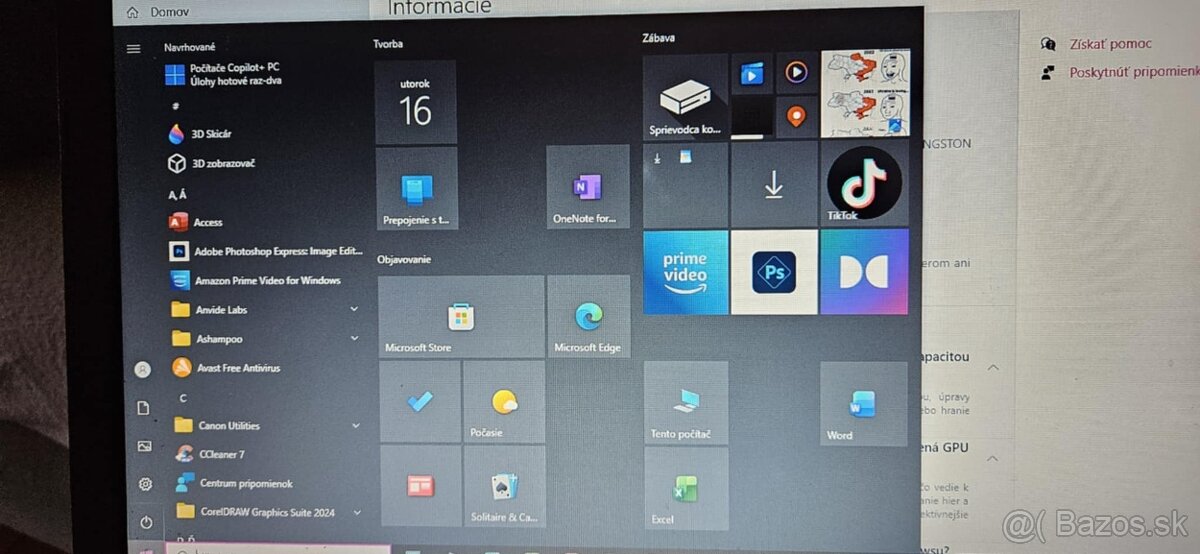Image resolution: width=1200 pixels, height=554 pixels.
Task: Click the Zábava tile group header
Action: tap(658, 38)
